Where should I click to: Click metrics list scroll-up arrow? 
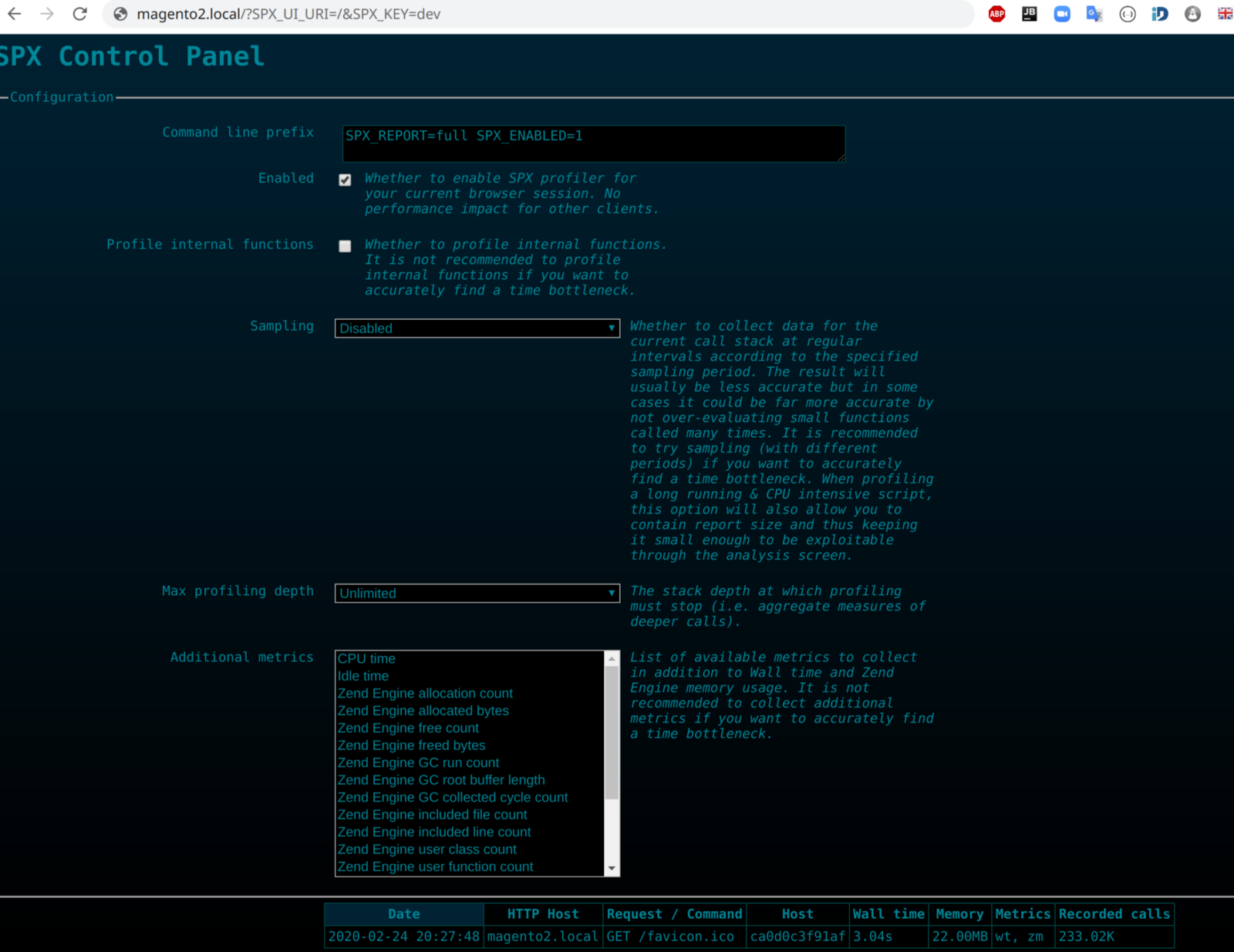click(x=612, y=658)
